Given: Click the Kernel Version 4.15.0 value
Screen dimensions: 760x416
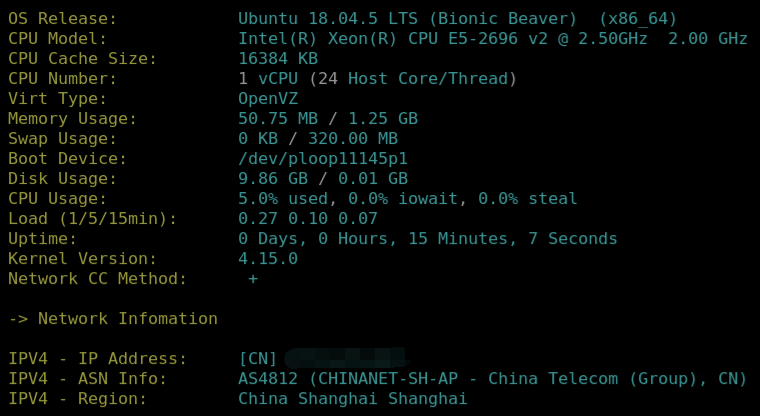Looking at the screenshot, I should pos(267,258).
